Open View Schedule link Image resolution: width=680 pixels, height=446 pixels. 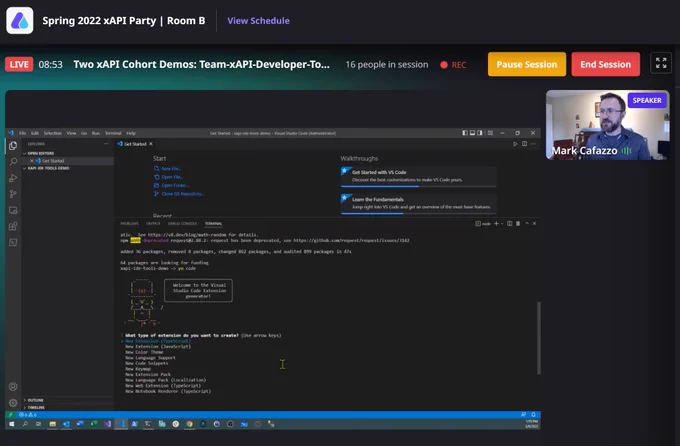258,20
